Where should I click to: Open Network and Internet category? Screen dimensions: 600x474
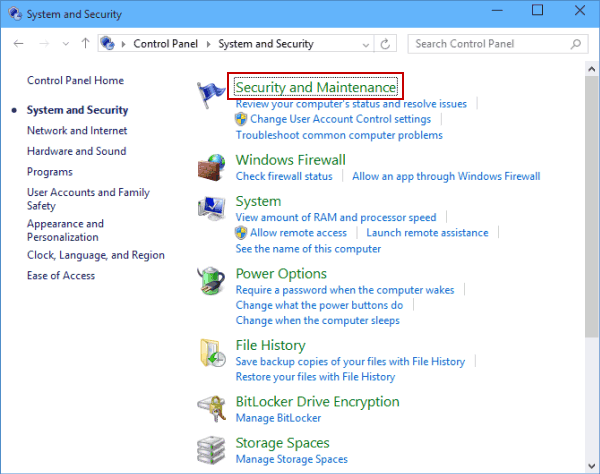tap(77, 130)
